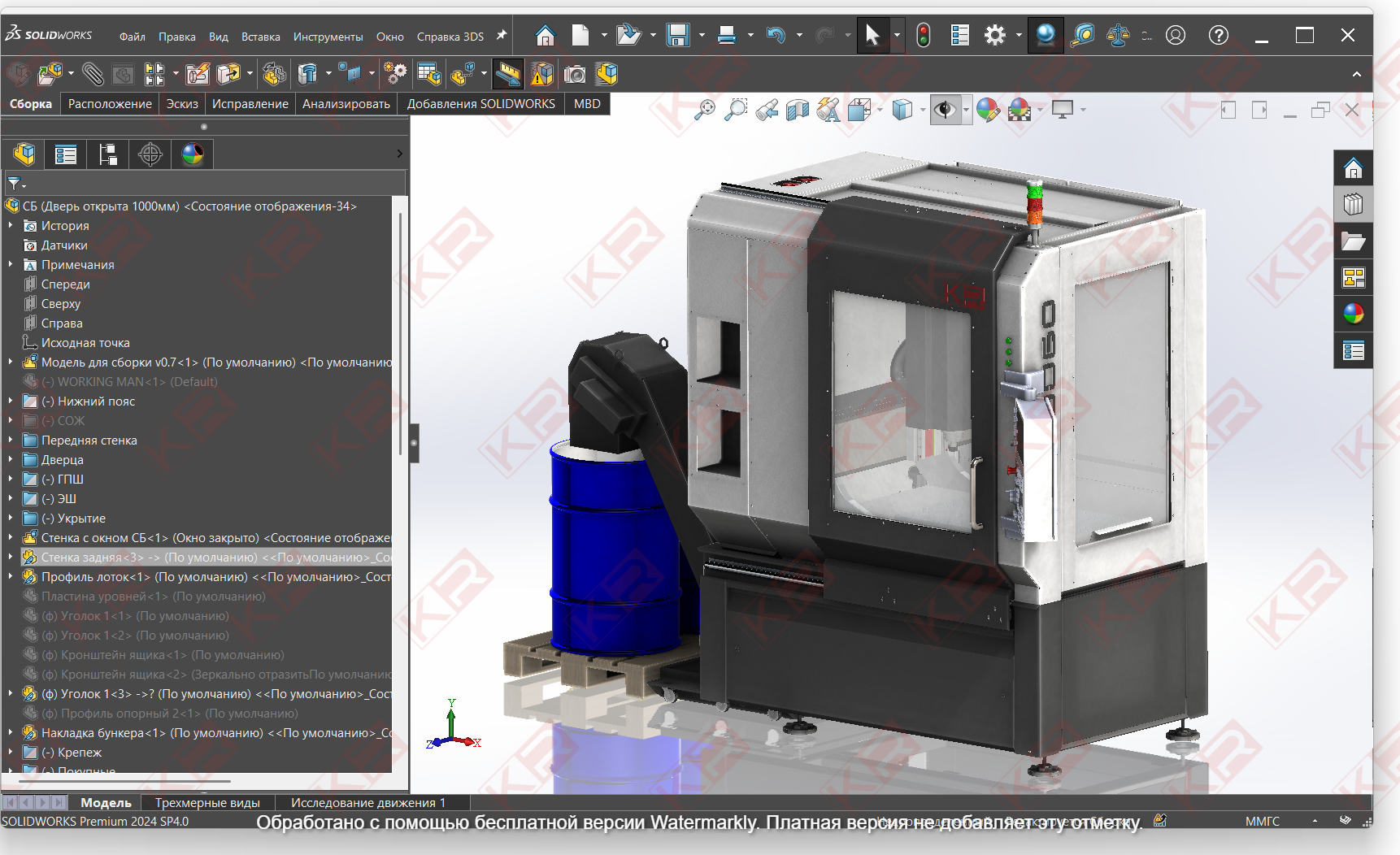The width and height of the screenshot is (1400, 855).
Task: Click the Measure tape tool
Action: tap(1083, 35)
